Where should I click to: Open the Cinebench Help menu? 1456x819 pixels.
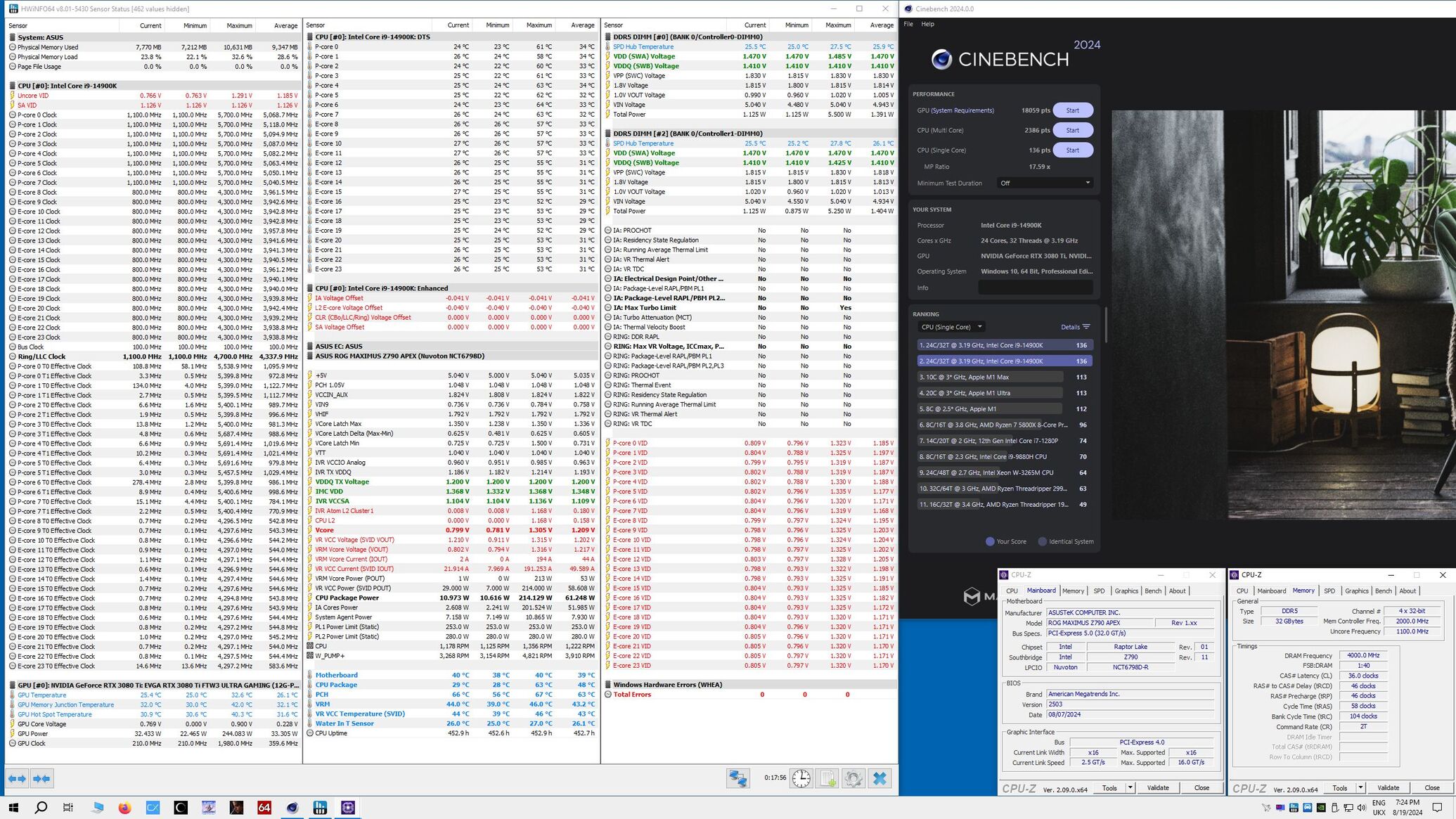[x=927, y=24]
